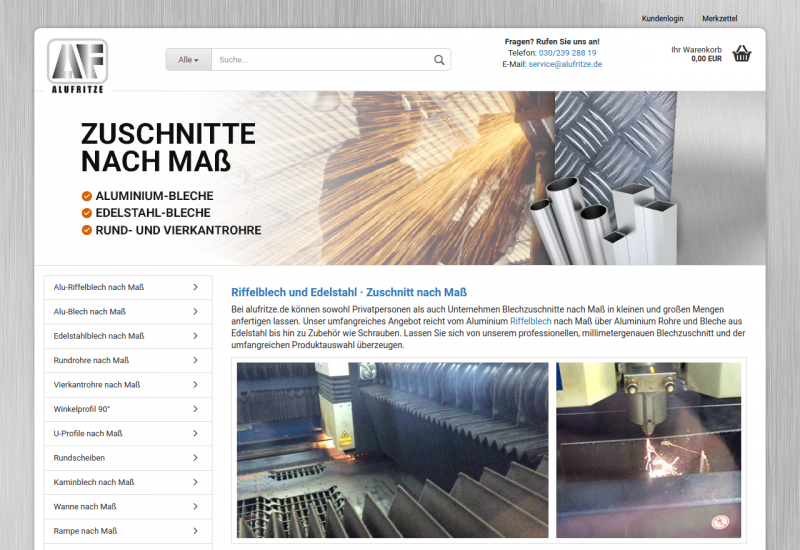Open the Kundenlogin link
The width and height of the screenshot is (800, 550).
(x=662, y=19)
